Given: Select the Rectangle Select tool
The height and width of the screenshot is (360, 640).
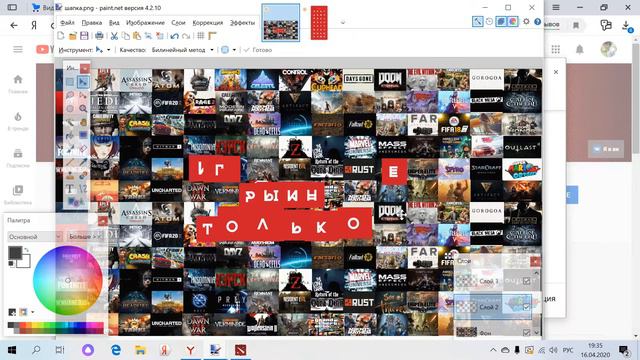Looking at the screenshot, I should point(70,82).
